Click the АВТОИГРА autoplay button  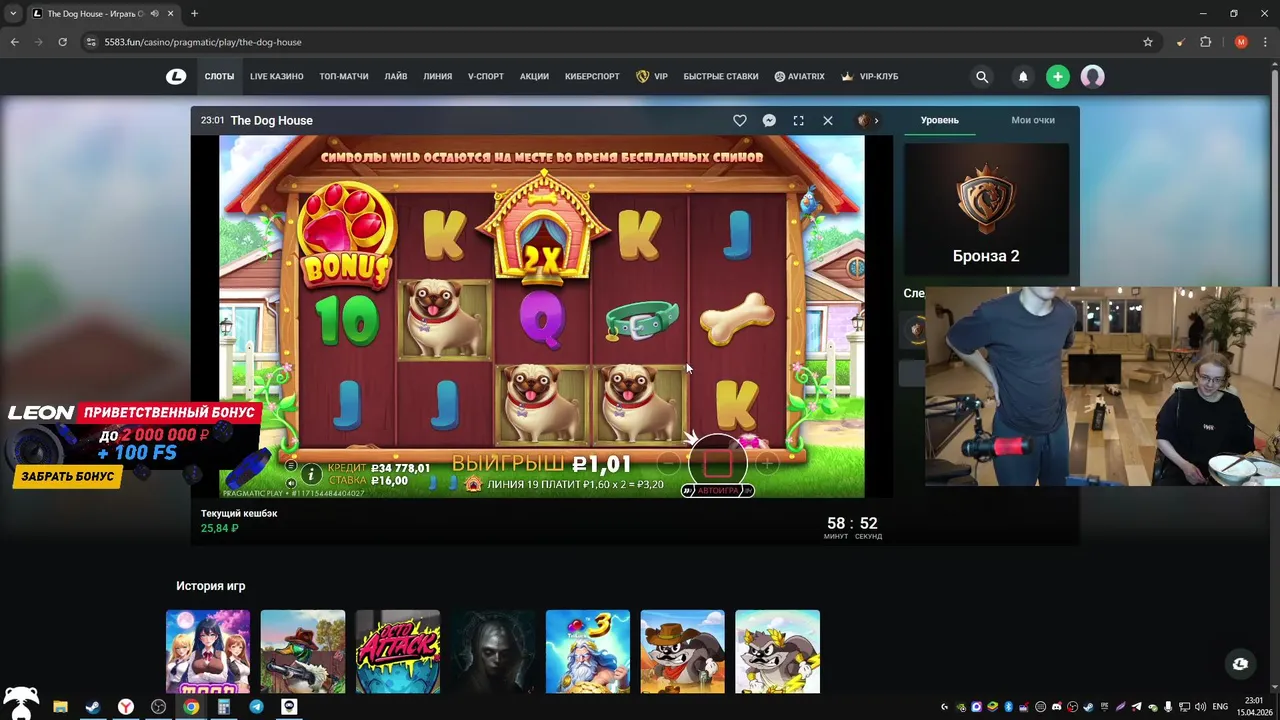tap(717, 491)
